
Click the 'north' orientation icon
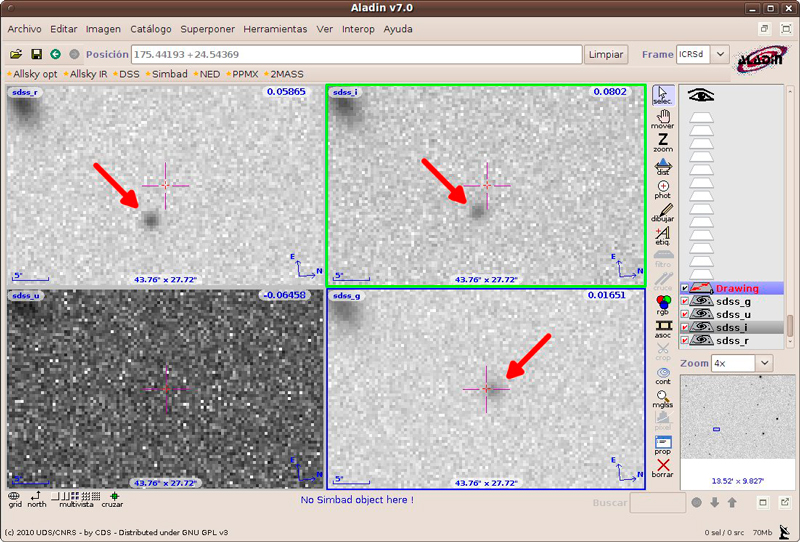pyautogui.click(x=36, y=499)
